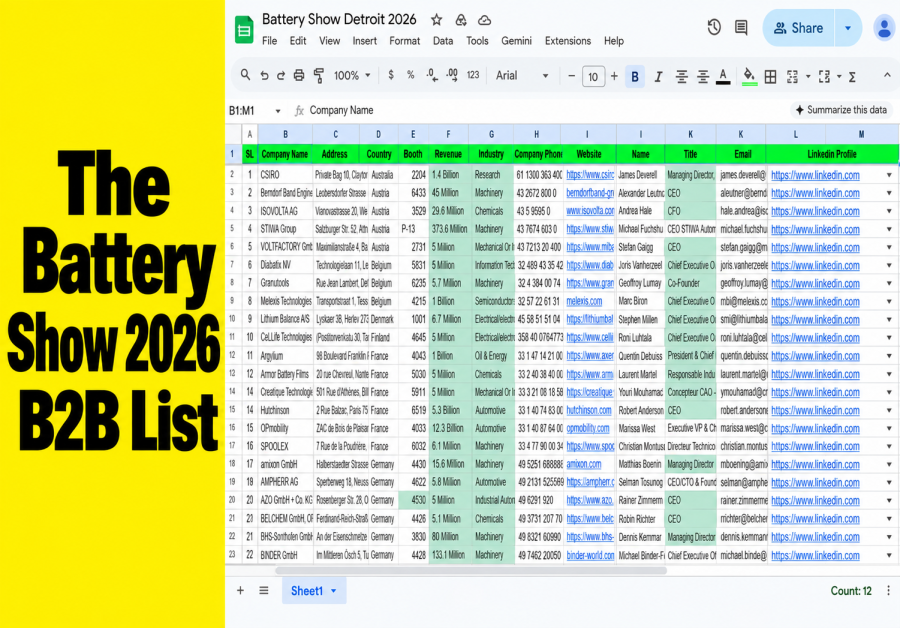Open horizontal align option

[x=681, y=76]
